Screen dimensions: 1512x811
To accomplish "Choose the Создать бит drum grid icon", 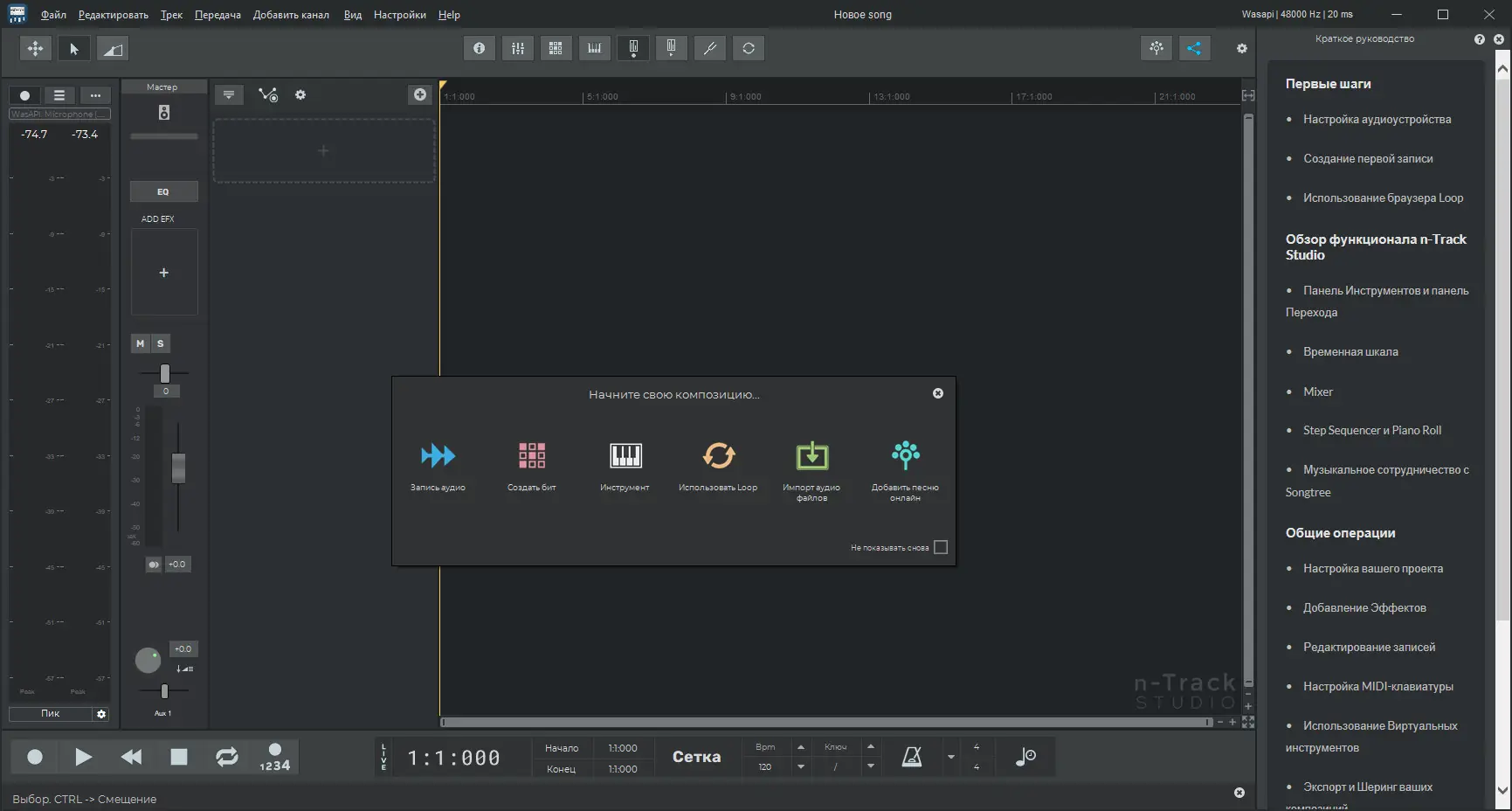I will click(x=532, y=455).
